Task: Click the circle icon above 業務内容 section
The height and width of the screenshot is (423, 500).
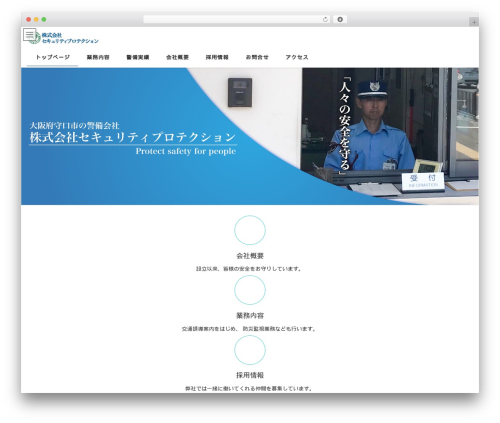Action: 250,290
